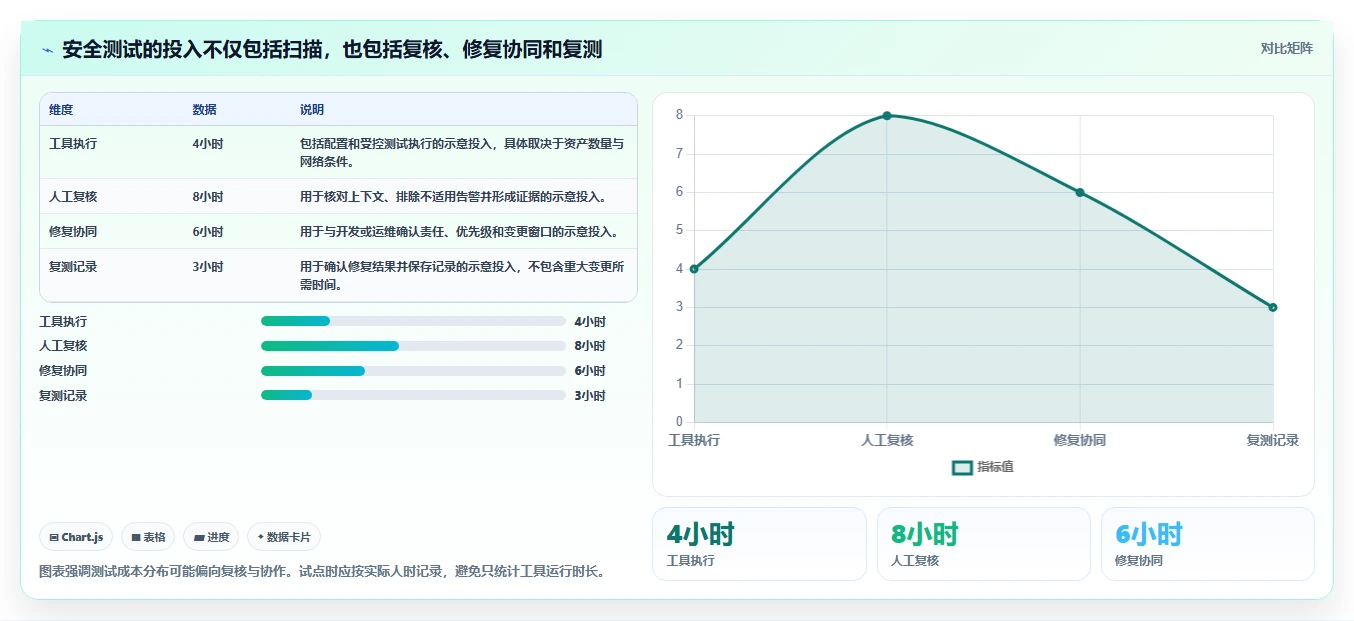Click the description starting 用于与开发或运维确认责任
The image size is (1354, 621).
click(459, 232)
